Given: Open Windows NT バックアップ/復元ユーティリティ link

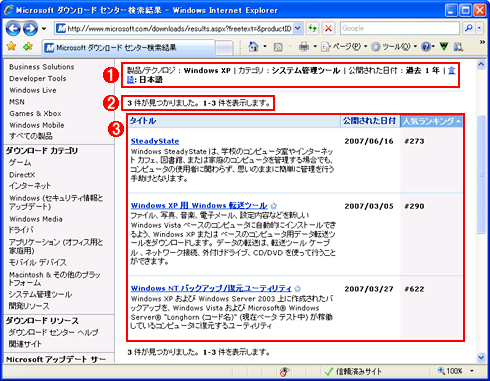Looking at the screenshot, I should (x=211, y=288).
